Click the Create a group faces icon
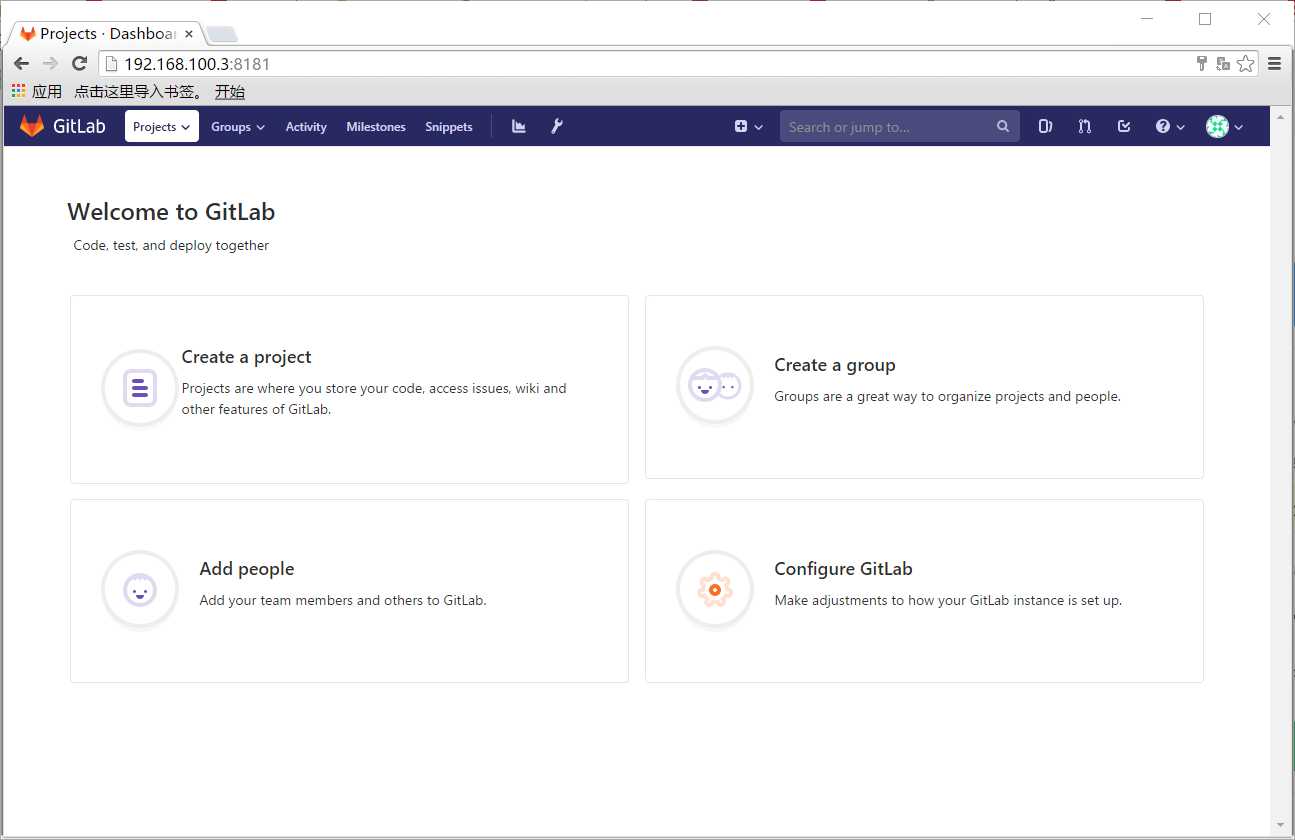The image size is (1295, 840). [x=715, y=385]
